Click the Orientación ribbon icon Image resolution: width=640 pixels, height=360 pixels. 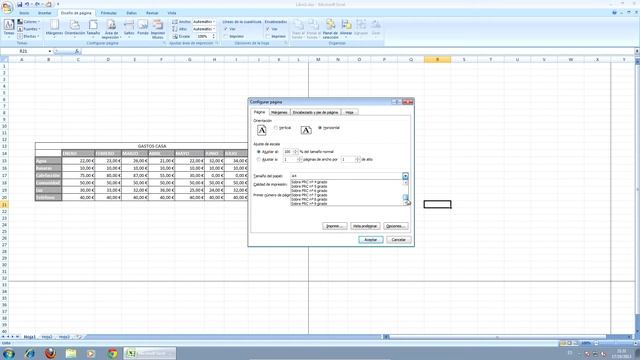coord(75,29)
